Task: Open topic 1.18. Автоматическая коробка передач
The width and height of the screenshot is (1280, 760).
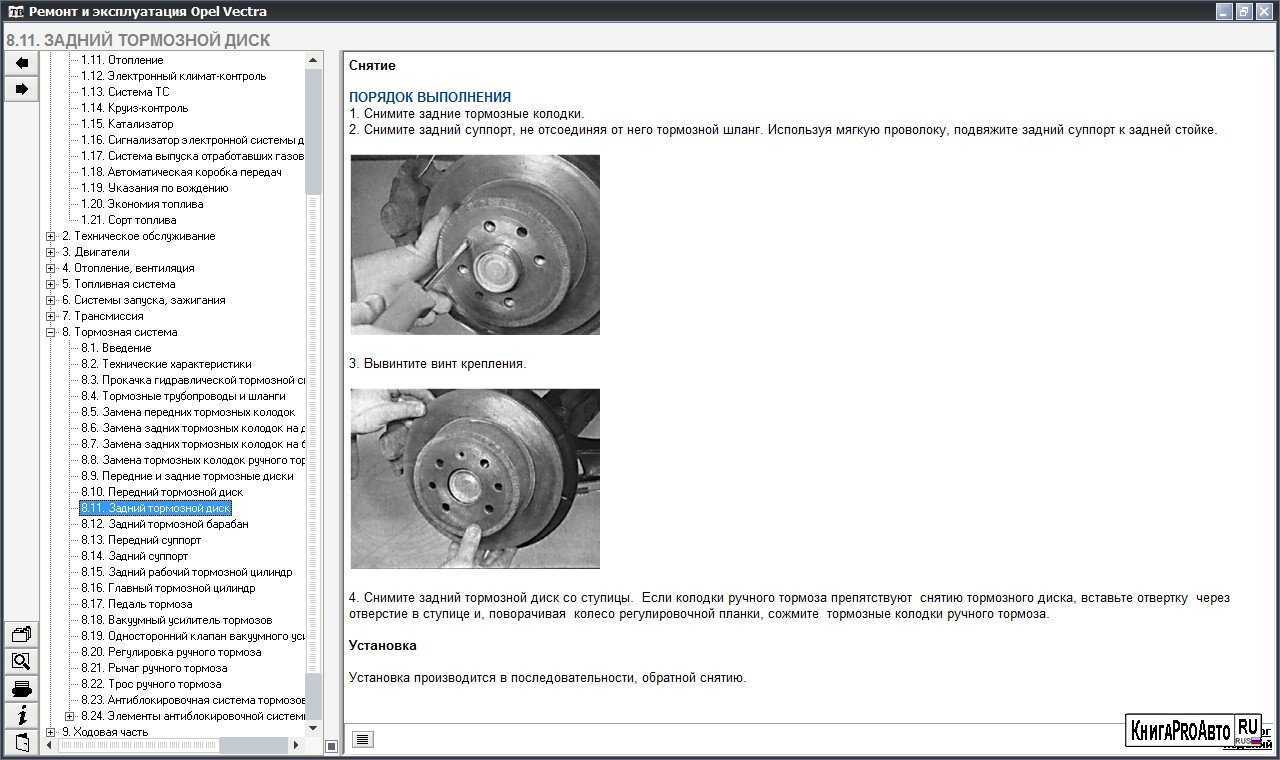Action: pyautogui.click(x=182, y=172)
